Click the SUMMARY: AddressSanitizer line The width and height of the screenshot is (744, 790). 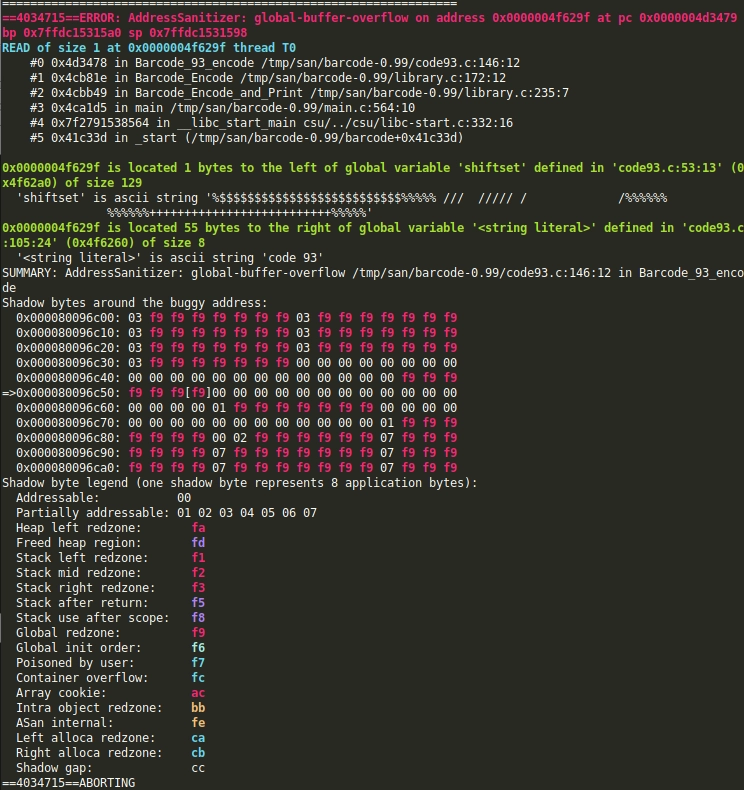(x=372, y=280)
